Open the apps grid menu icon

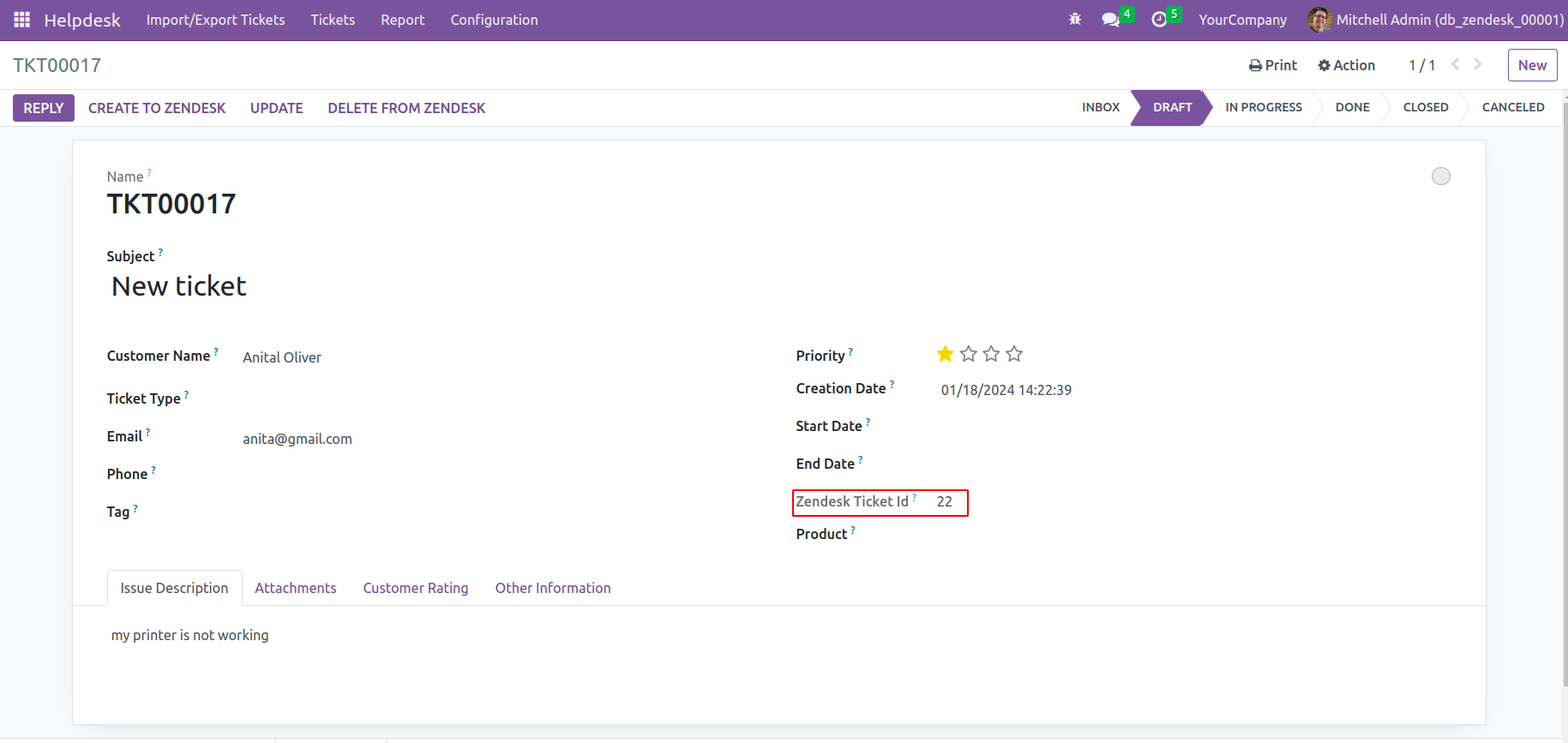coord(21,20)
